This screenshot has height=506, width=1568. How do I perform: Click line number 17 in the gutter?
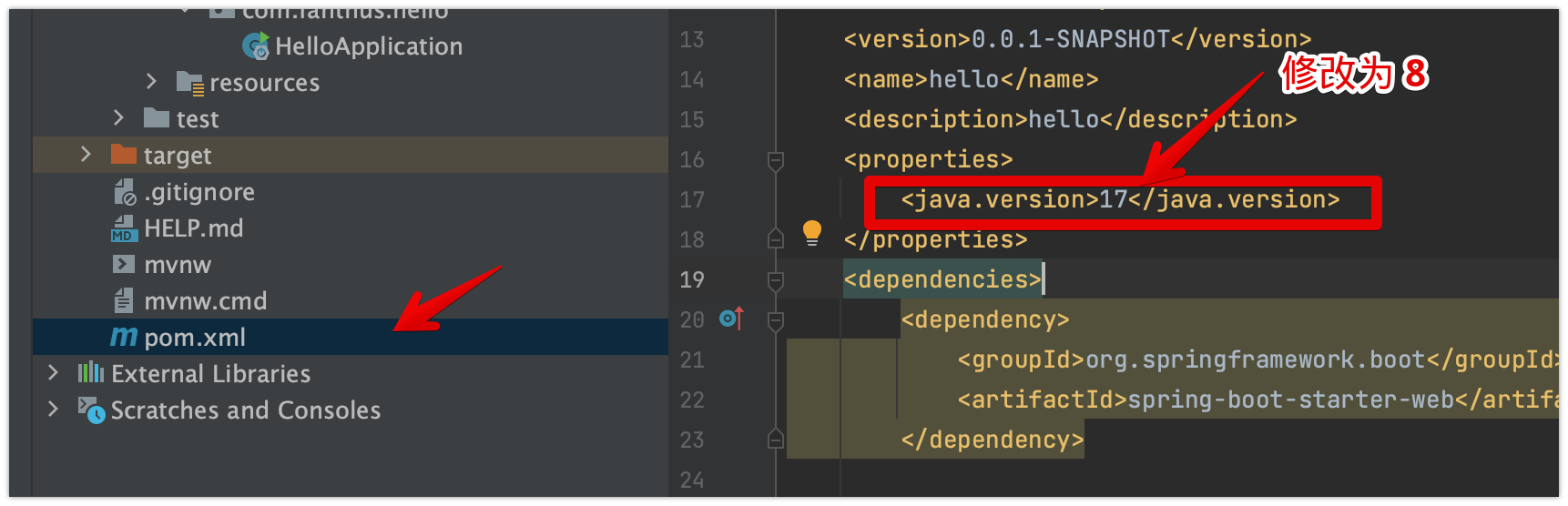(692, 199)
